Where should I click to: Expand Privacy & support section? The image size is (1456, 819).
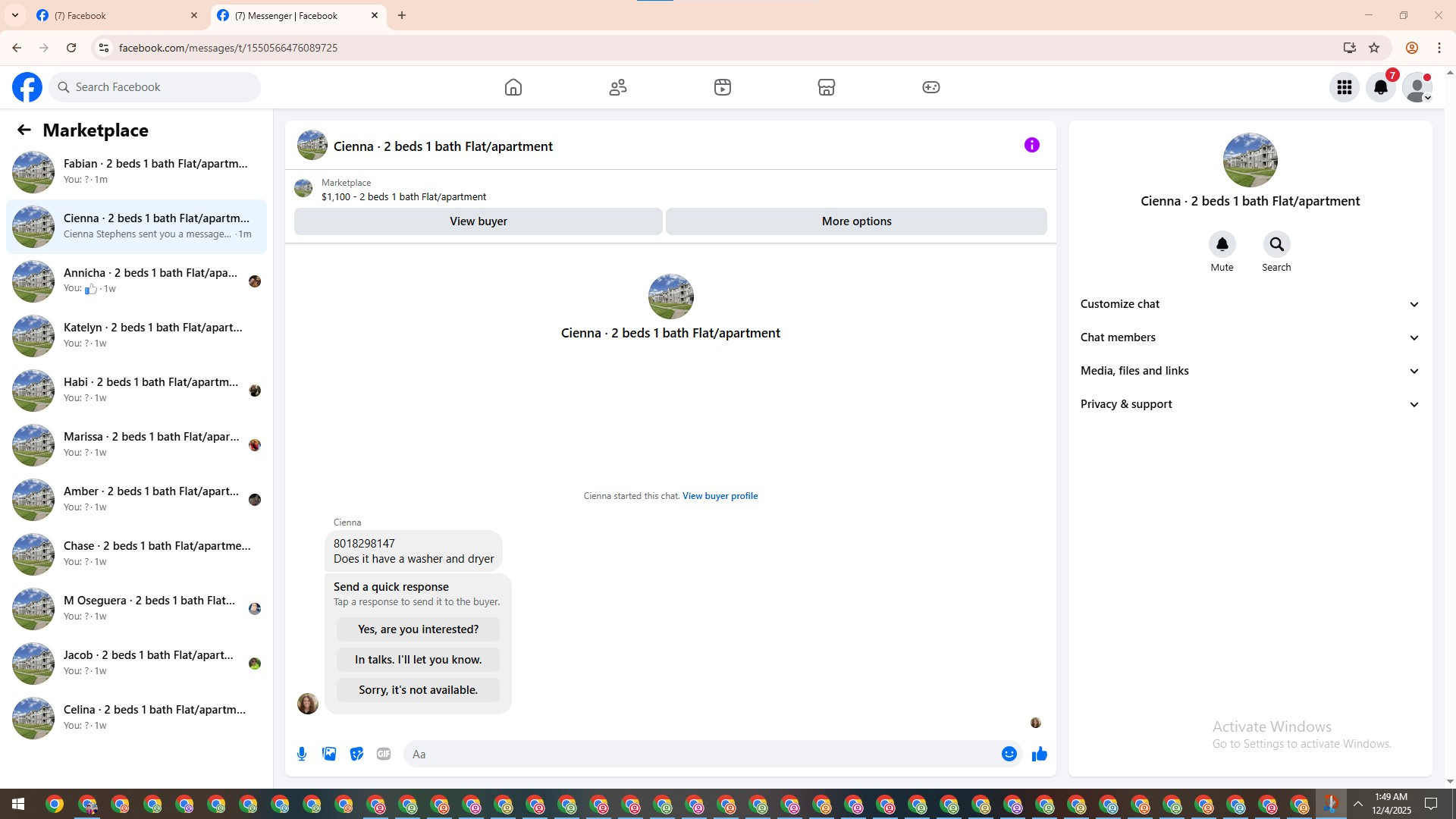[1249, 404]
